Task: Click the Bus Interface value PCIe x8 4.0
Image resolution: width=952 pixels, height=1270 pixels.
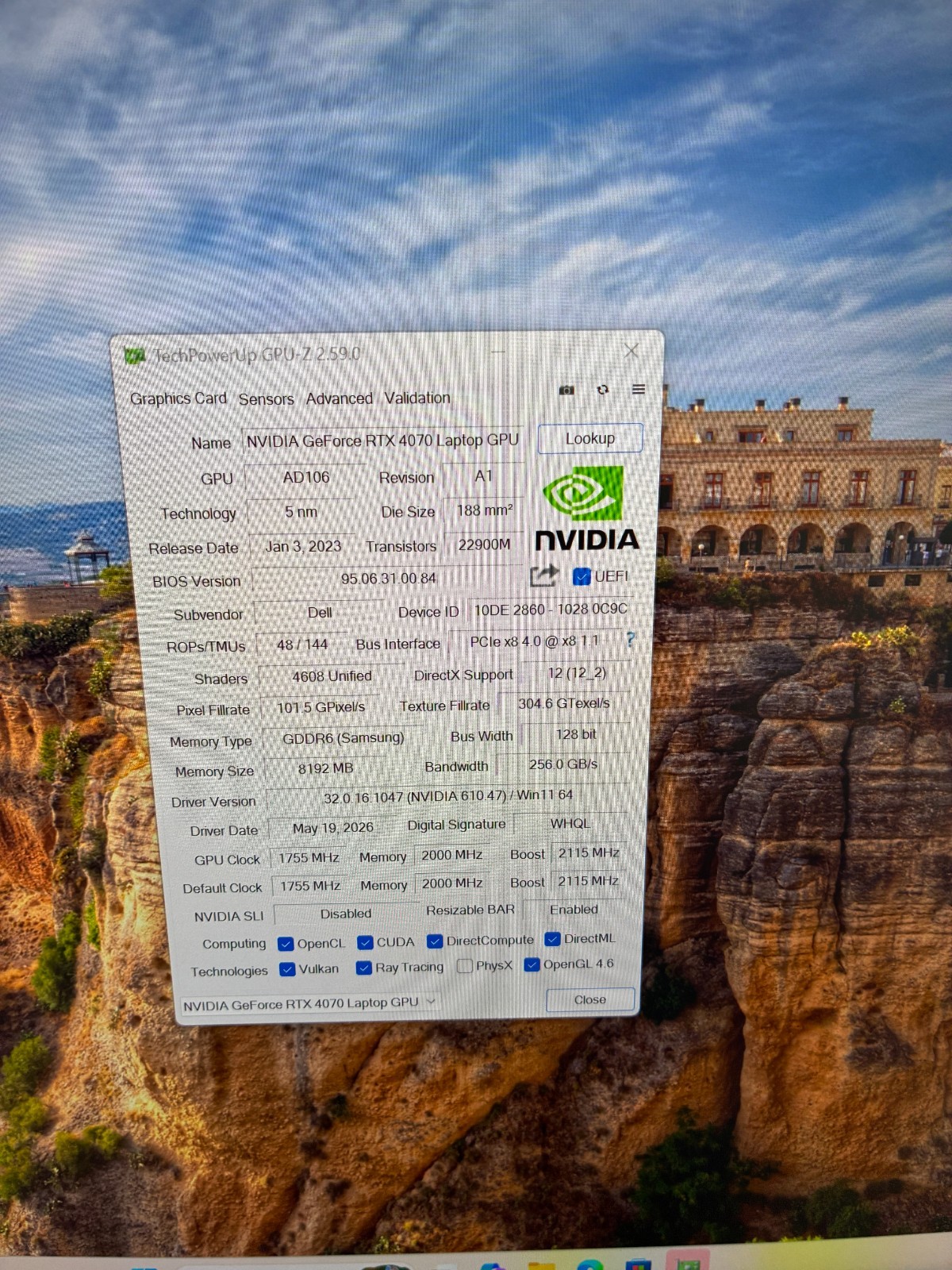Action: [x=535, y=641]
